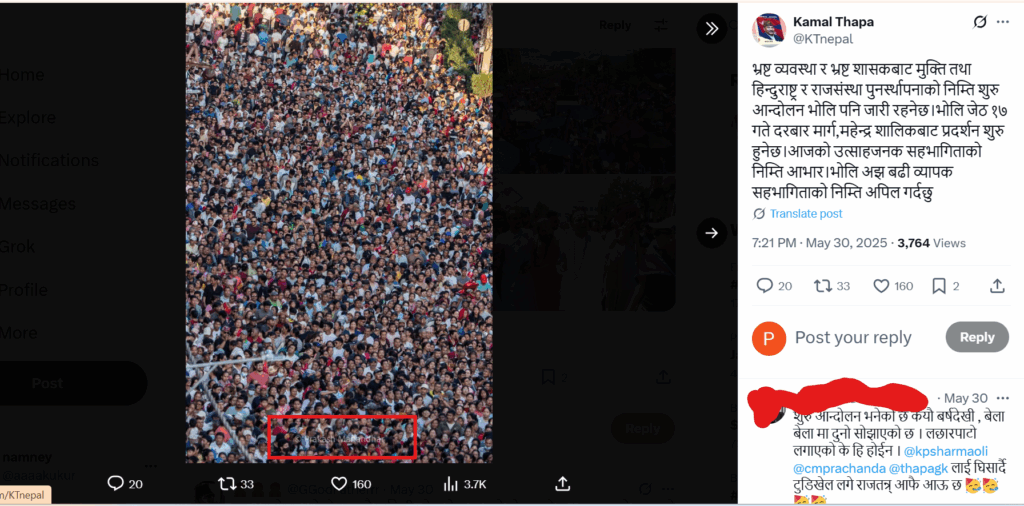Open the more options menu beside Kamal Thapa
Image resolution: width=1024 pixels, height=506 pixels.
pyautogui.click(x=1002, y=22)
